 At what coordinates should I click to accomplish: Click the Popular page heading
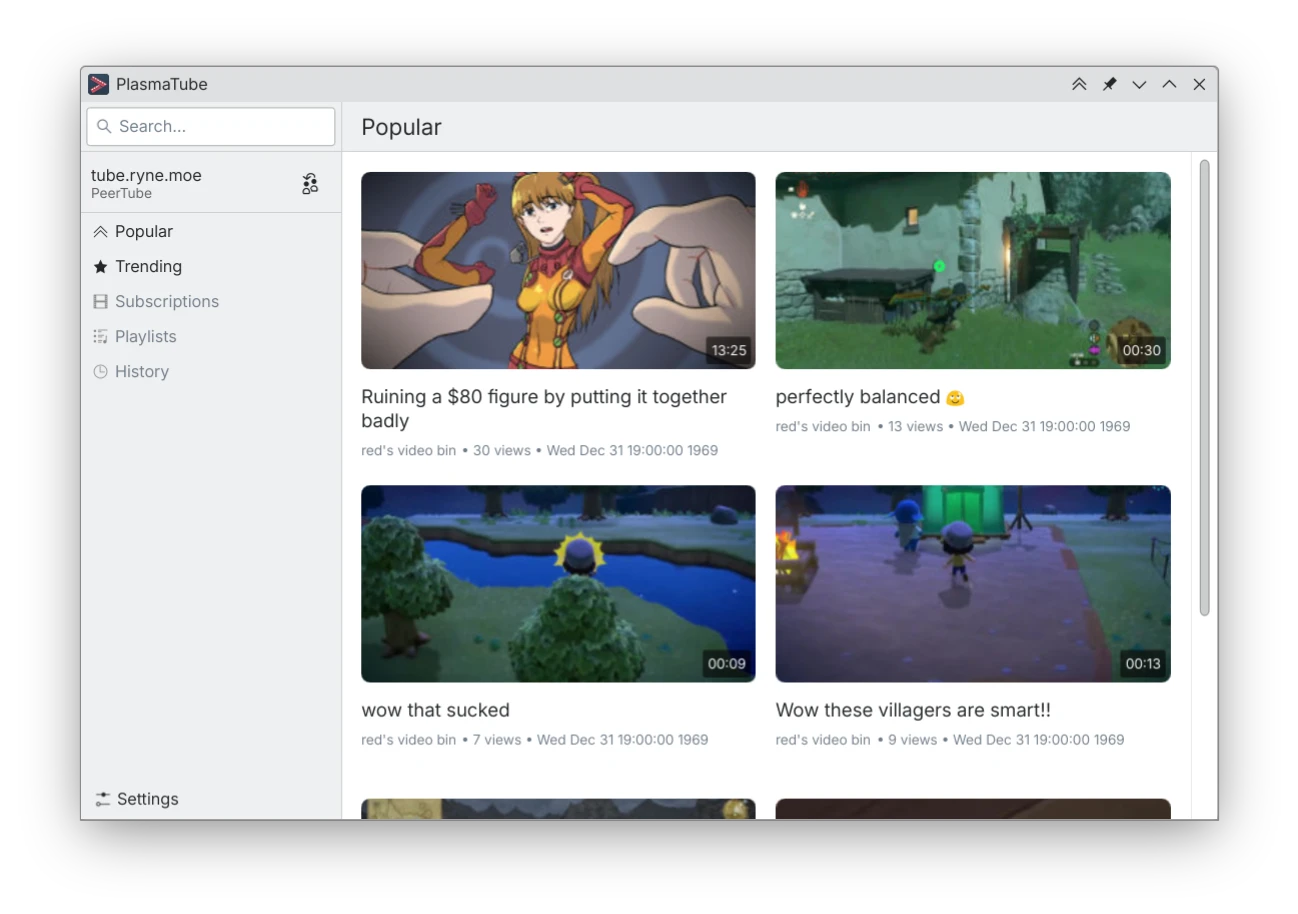[x=401, y=127]
